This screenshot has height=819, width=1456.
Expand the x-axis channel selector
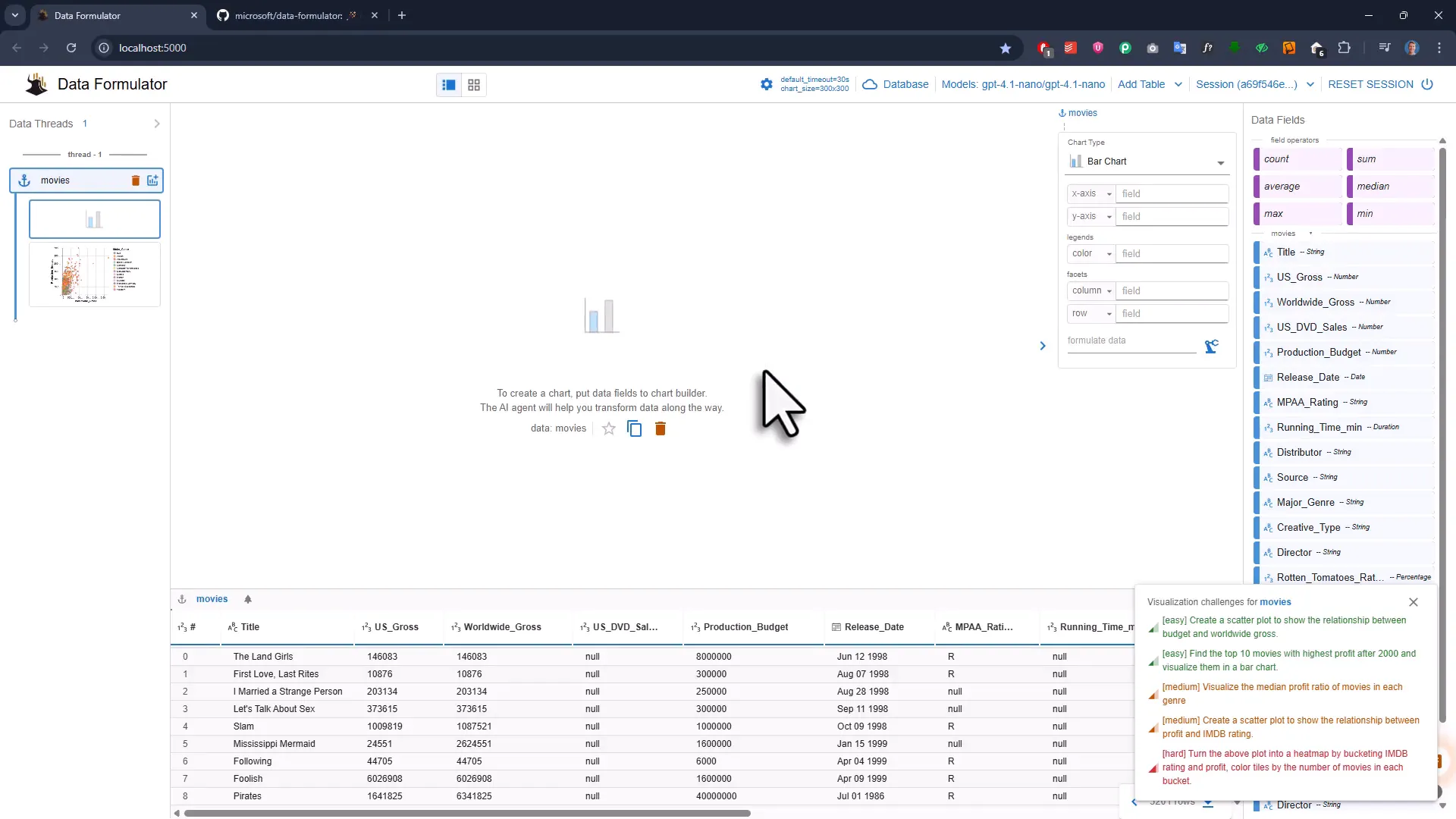click(1090, 193)
